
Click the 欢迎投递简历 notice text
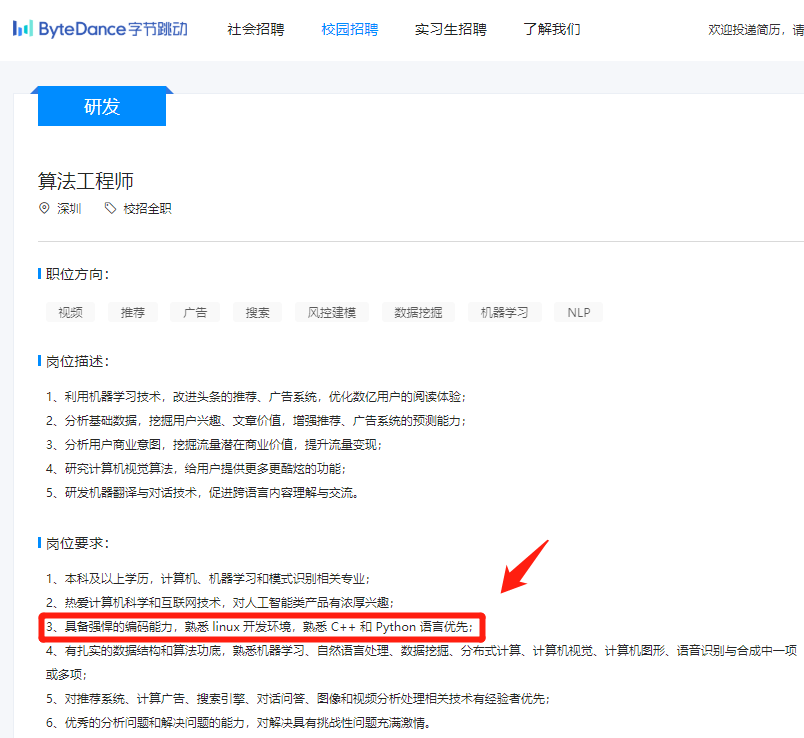(756, 30)
